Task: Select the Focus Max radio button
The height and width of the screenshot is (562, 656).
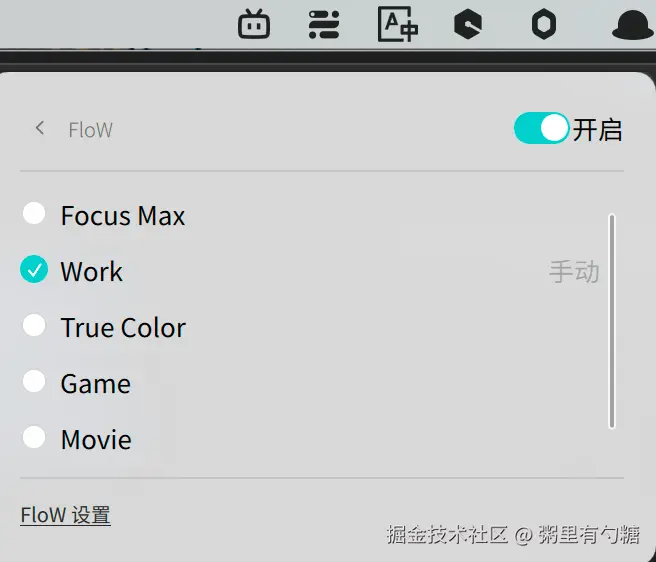Action: click(34, 213)
